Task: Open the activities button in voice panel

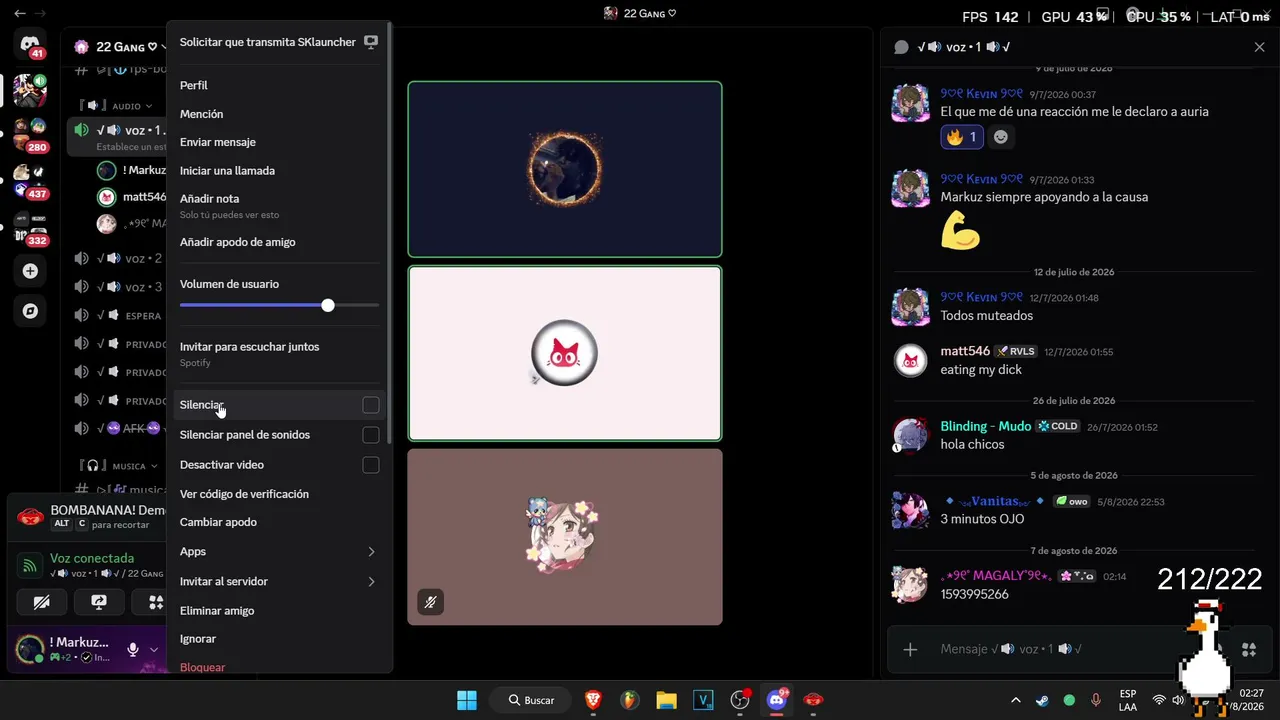Action: click(x=154, y=602)
